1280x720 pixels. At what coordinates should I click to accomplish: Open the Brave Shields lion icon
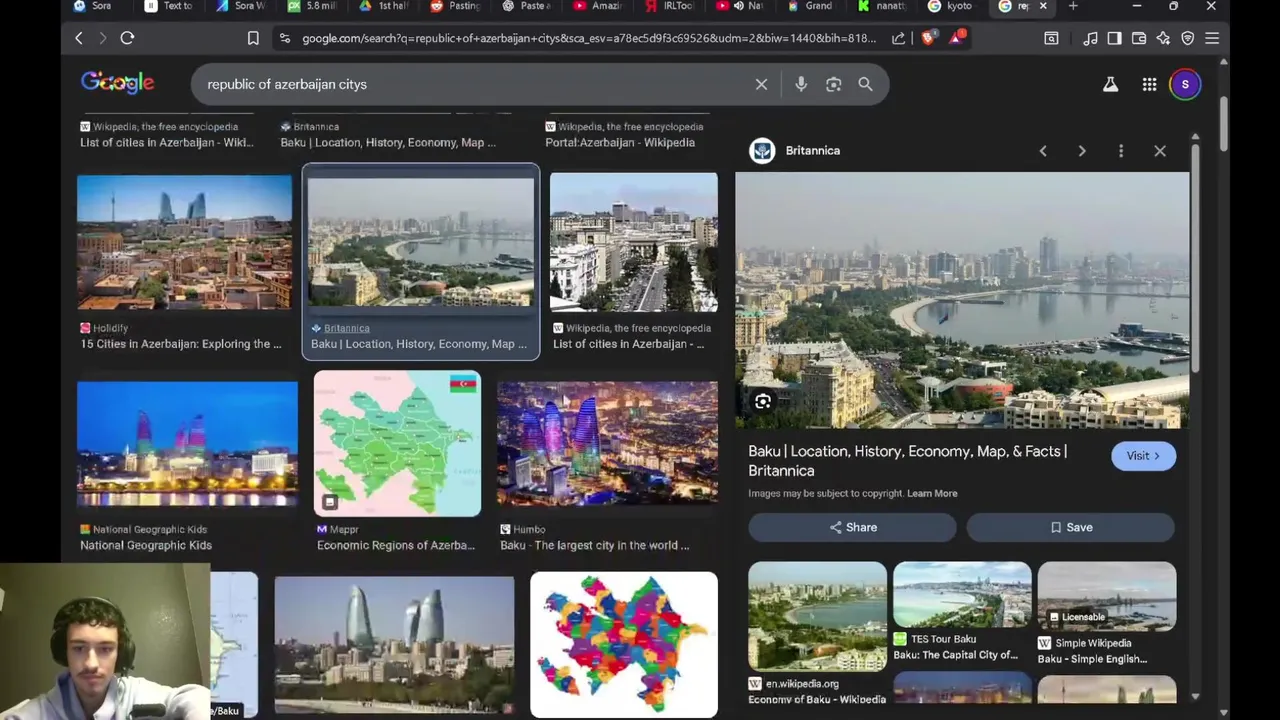[x=927, y=38]
